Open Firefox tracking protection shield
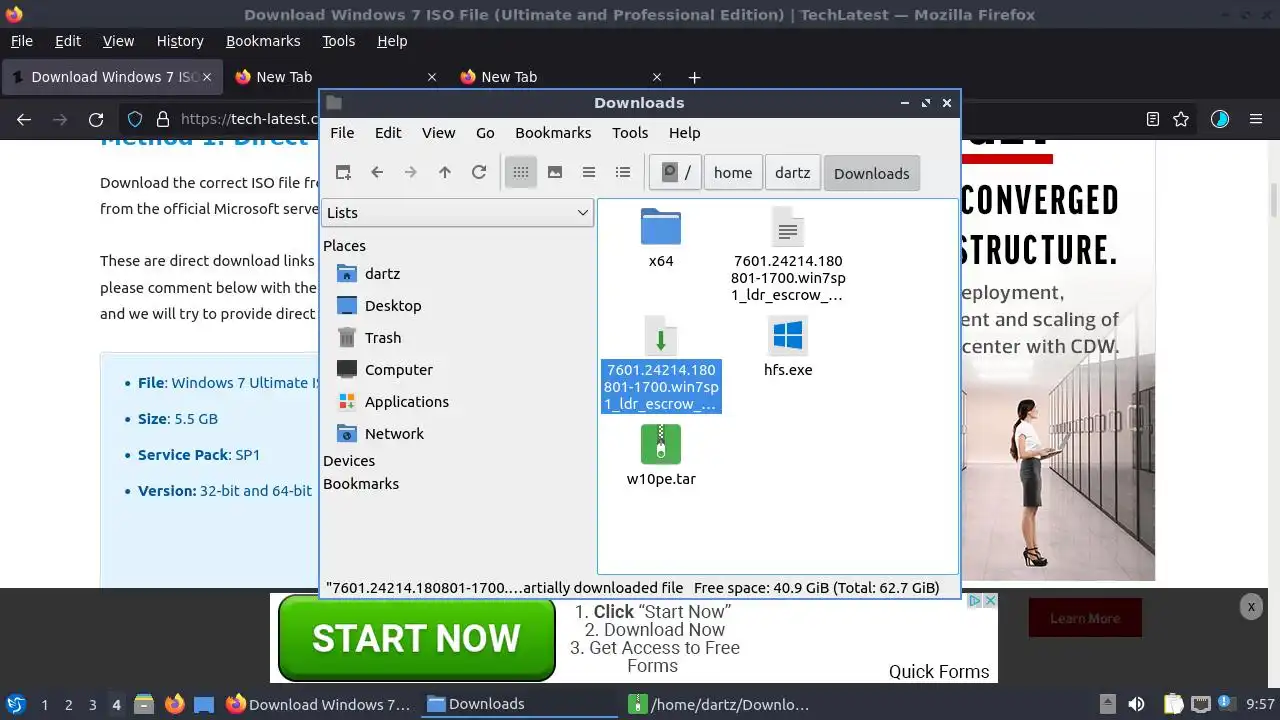This screenshot has width=1280, height=720. pos(135,119)
